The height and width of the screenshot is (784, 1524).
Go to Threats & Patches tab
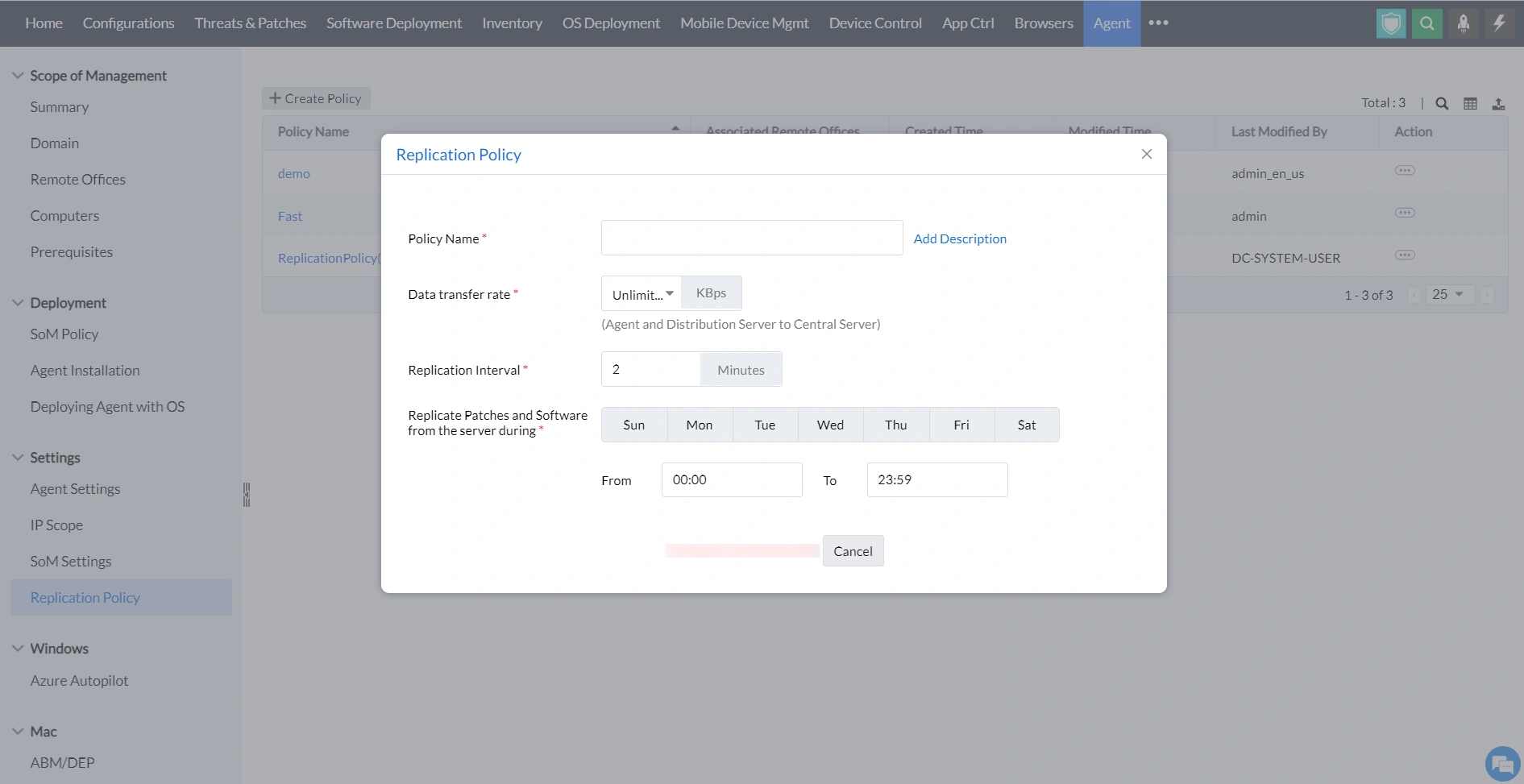click(x=250, y=23)
